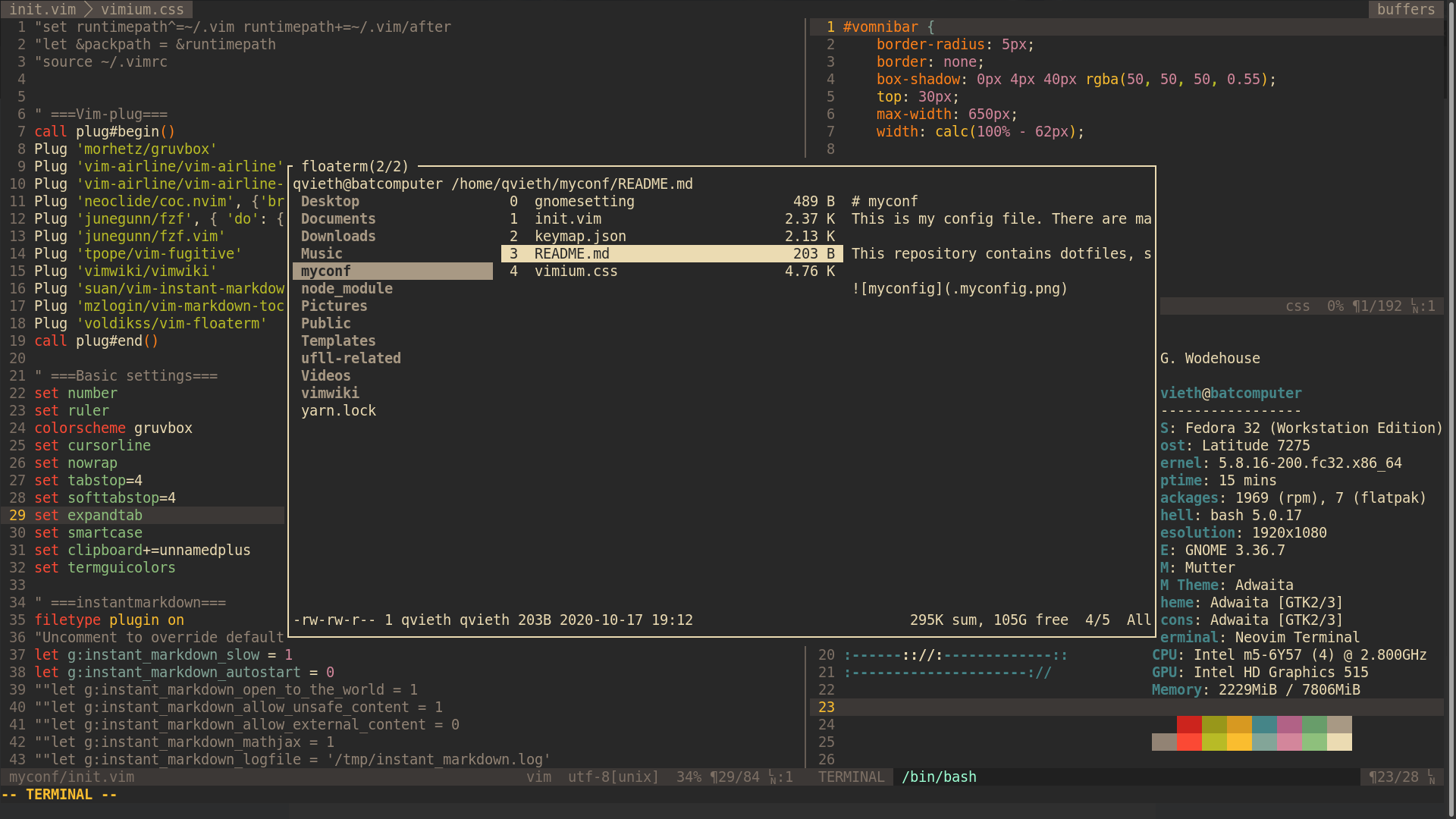The width and height of the screenshot is (1456, 819).
Task: Click the utf-8[unix] statusline section
Action: coord(613,777)
